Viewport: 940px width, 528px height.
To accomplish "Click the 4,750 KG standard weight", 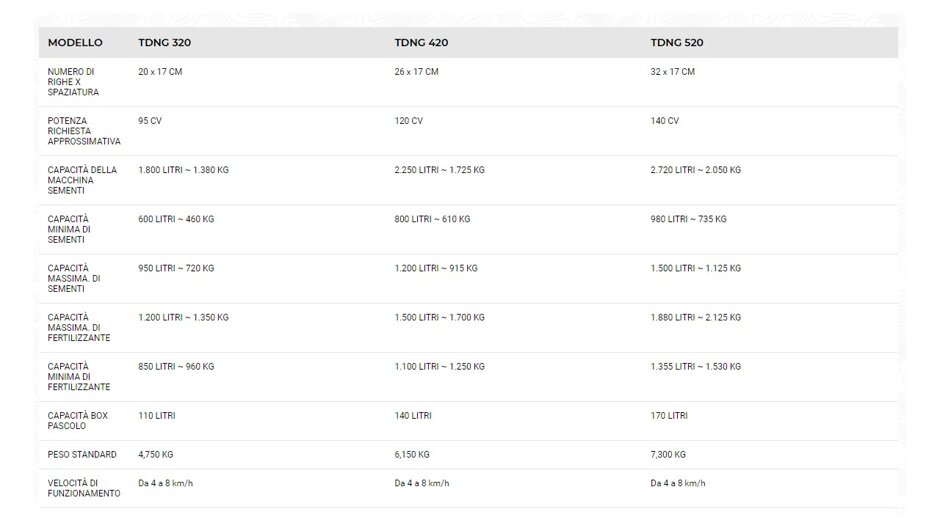I will pos(155,455).
